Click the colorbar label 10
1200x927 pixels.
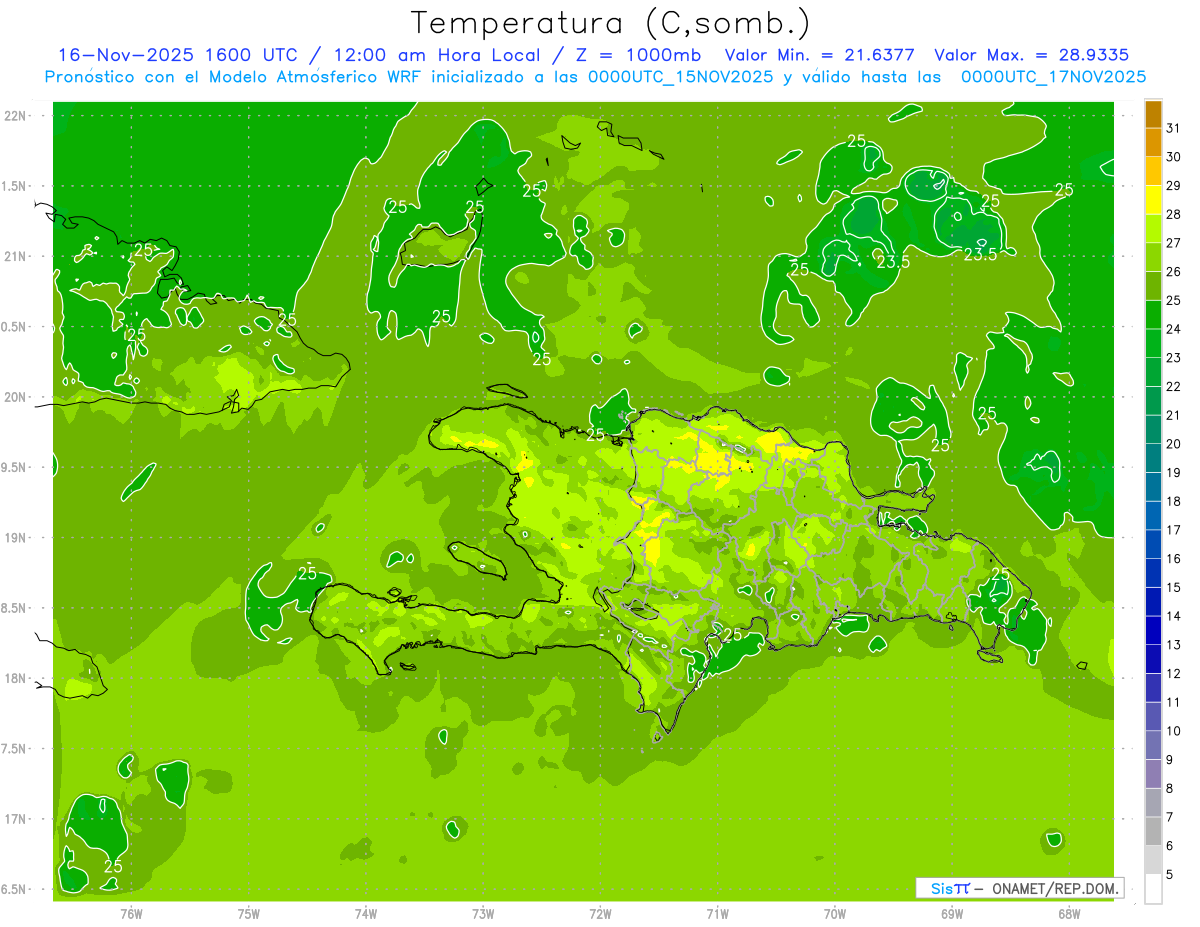click(x=1174, y=731)
